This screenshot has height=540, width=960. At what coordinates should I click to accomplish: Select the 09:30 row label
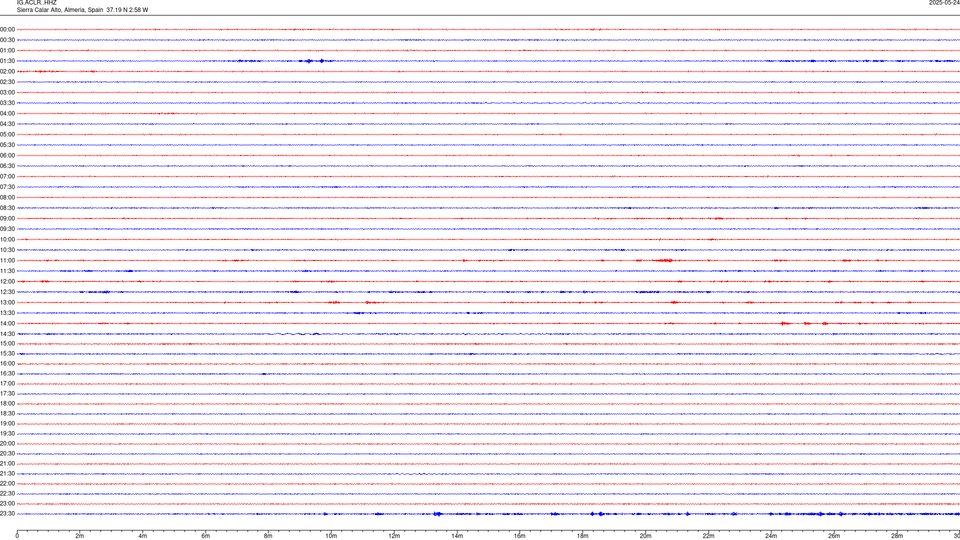click(x=7, y=229)
